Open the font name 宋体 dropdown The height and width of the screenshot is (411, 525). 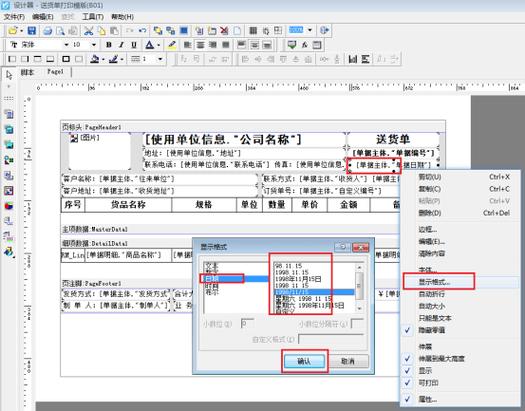[x=66, y=45]
